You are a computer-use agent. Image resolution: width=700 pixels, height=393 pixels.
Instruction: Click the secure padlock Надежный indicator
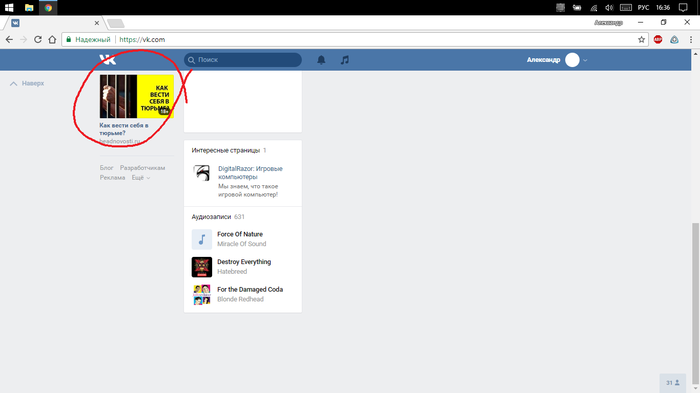click(x=88, y=39)
